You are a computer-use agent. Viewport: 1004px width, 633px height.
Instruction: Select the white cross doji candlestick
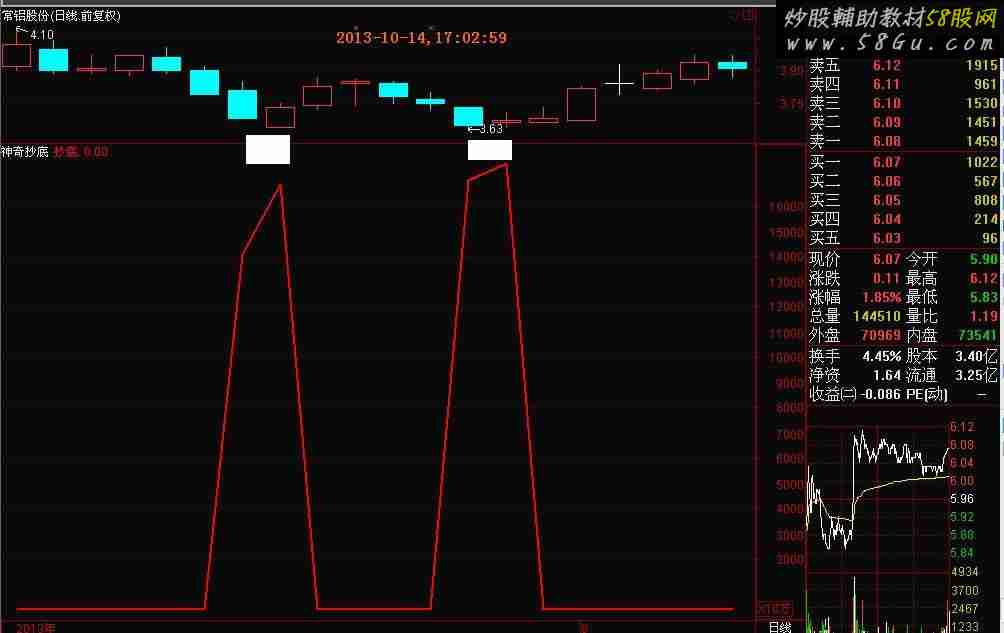pyautogui.click(x=620, y=80)
